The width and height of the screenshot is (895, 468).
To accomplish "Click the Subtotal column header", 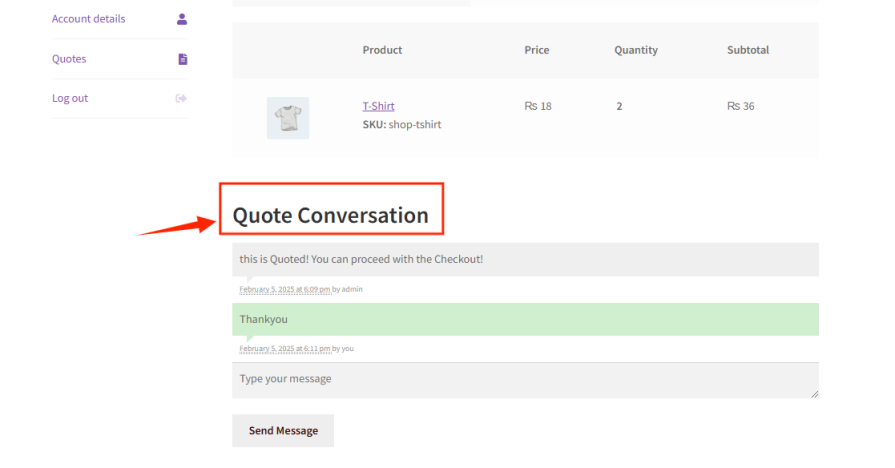I will pos(748,50).
